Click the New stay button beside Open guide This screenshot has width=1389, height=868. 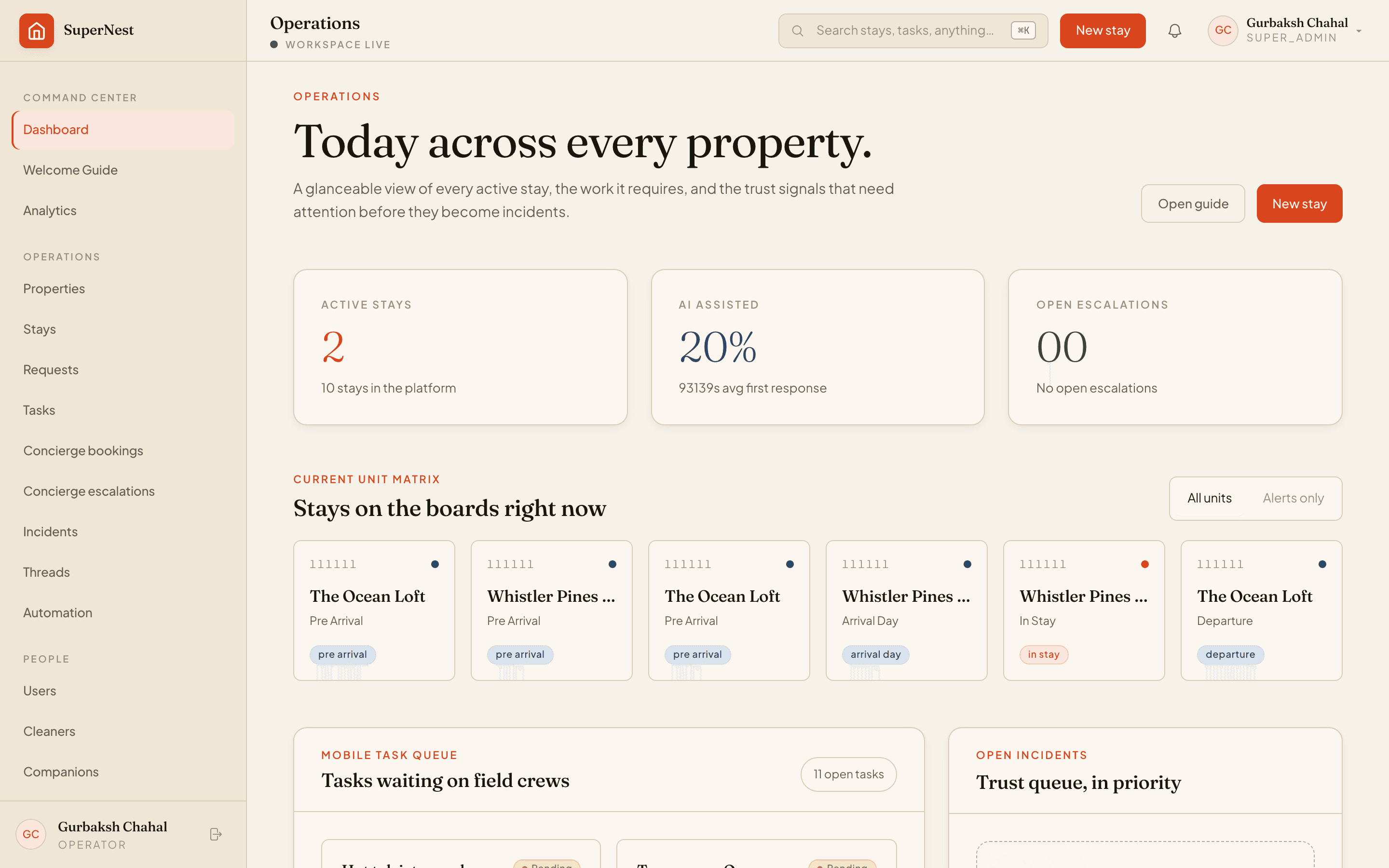pyautogui.click(x=1299, y=204)
